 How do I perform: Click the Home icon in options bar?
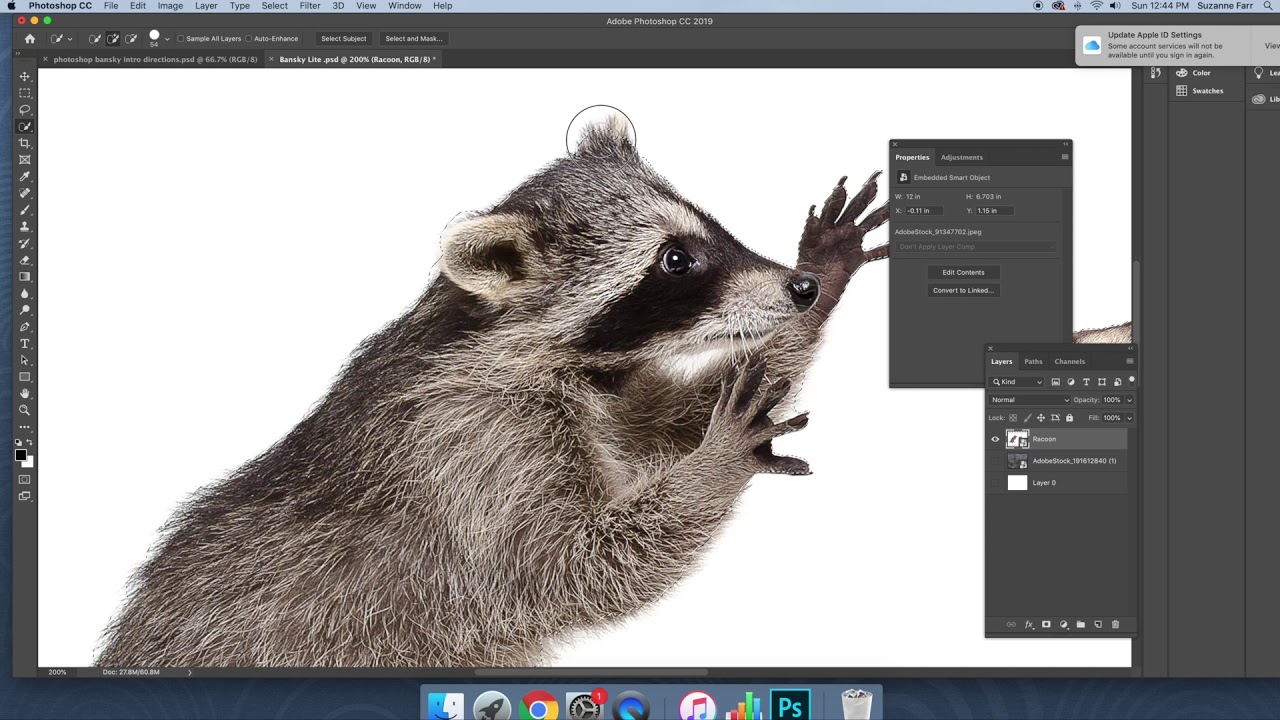click(x=30, y=39)
